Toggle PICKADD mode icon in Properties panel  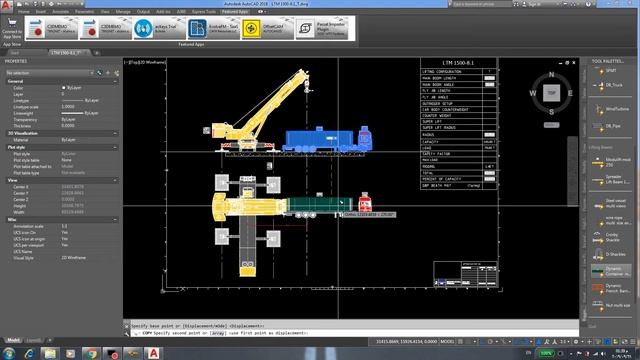point(99,73)
